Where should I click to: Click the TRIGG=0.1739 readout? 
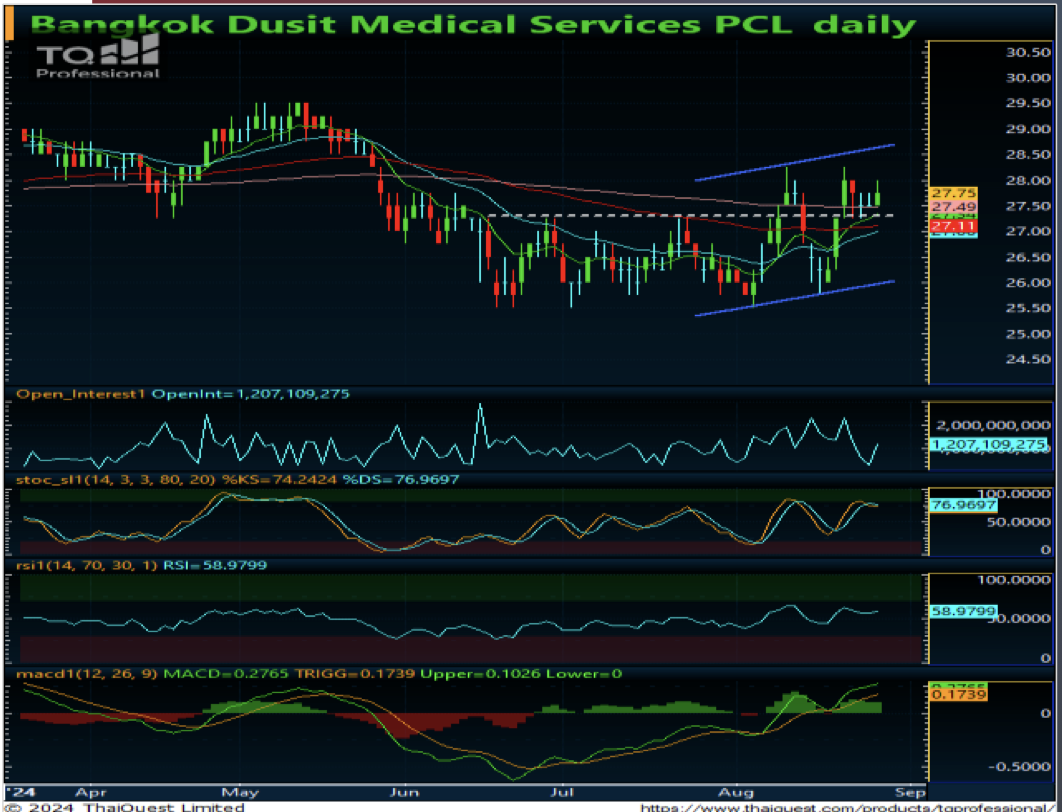[354, 674]
